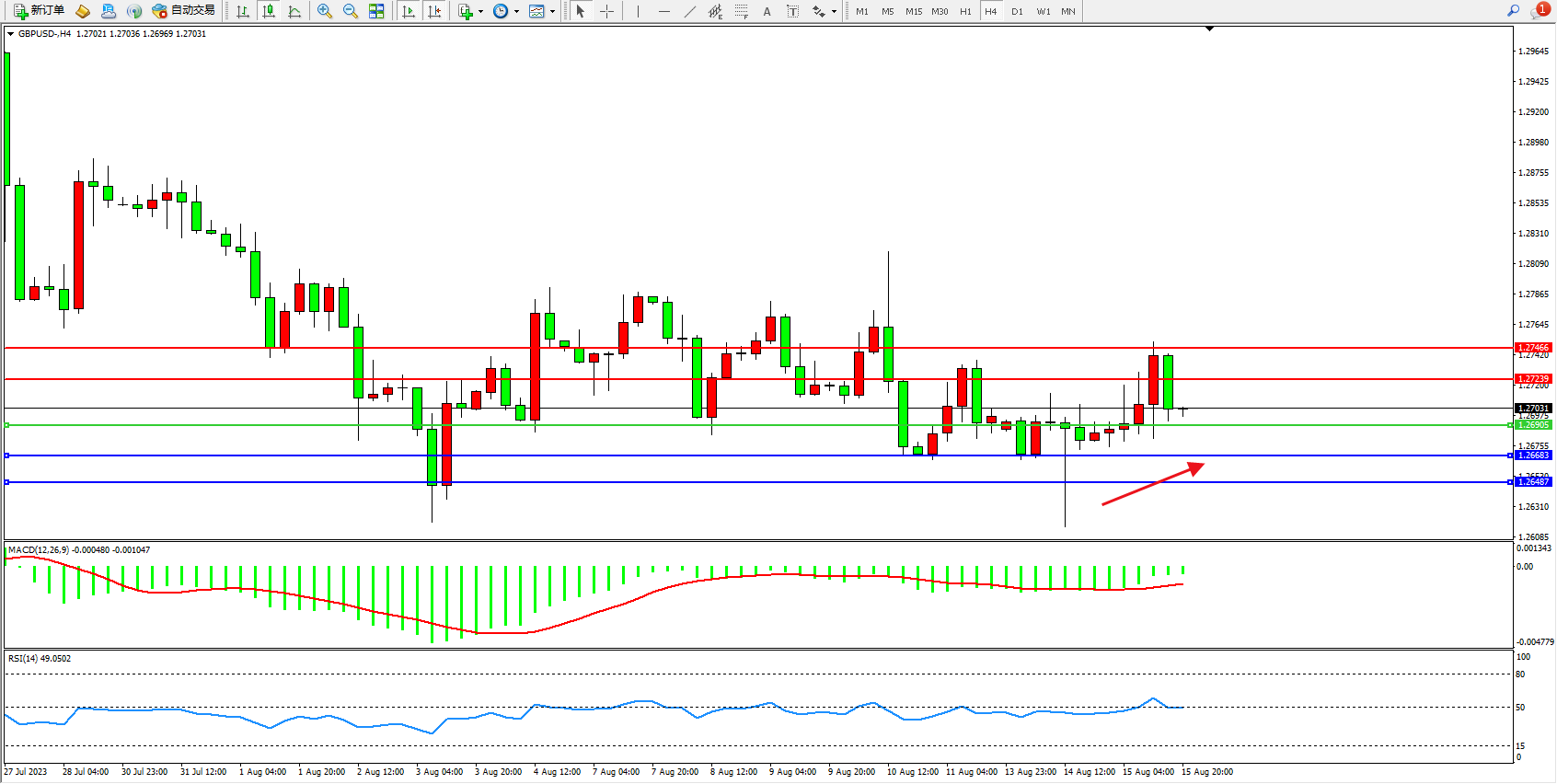Expand the chart templates dropdown arrow

pyautogui.click(x=552, y=12)
